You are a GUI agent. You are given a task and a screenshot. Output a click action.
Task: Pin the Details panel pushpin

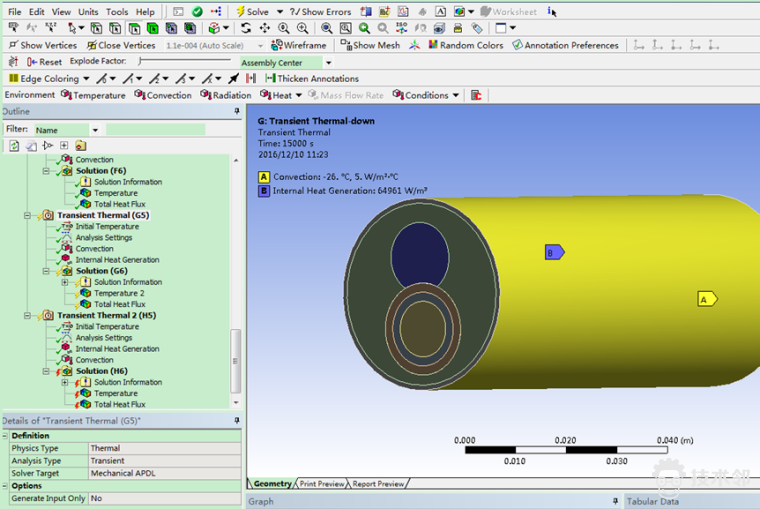(237, 420)
